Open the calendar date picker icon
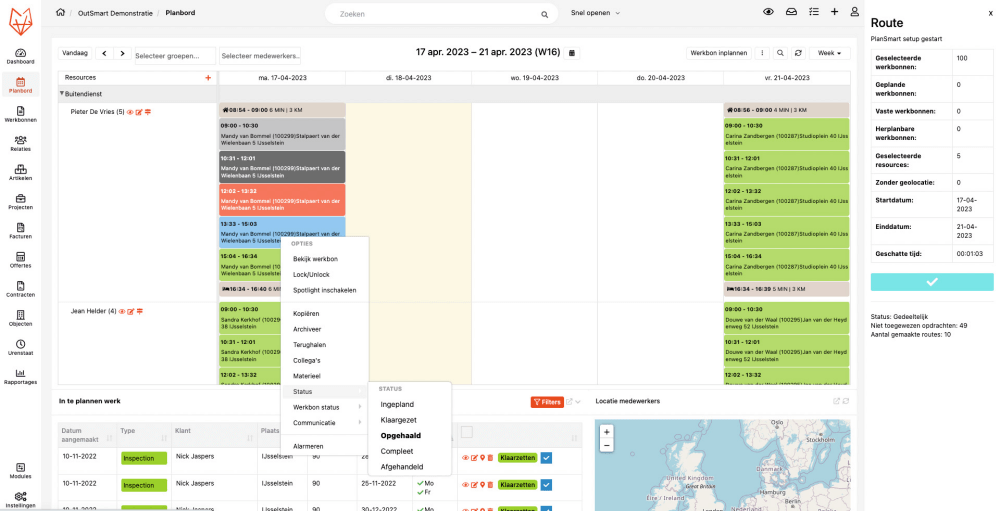The height and width of the screenshot is (511, 1000). click(x=572, y=53)
